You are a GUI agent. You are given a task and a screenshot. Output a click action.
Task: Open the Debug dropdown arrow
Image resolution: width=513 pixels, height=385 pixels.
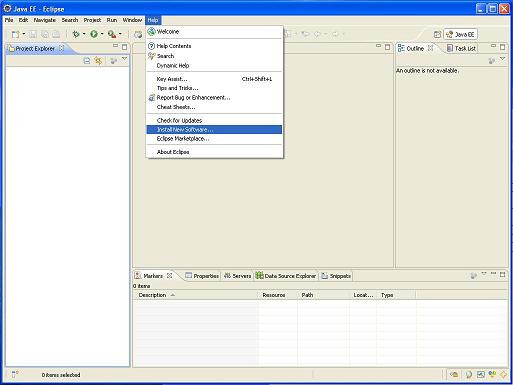click(x=84, y=34)
